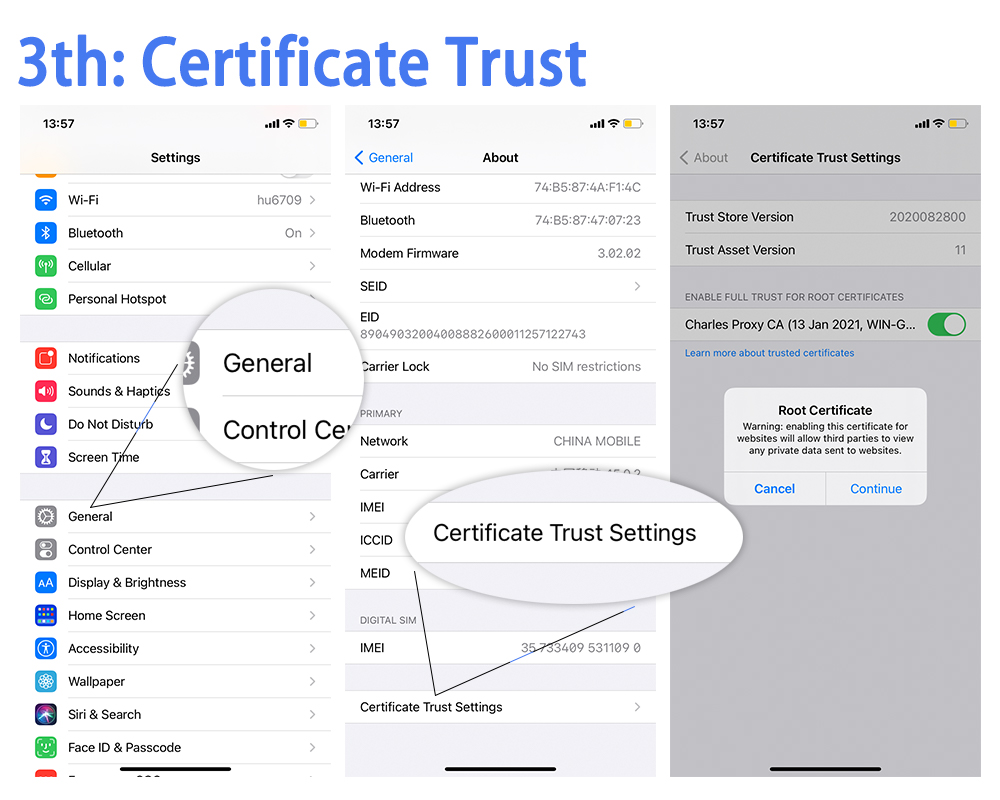Open the Wi-Fi row chevron beside hu6709
Screen dimensions: 1000x800
[x=312, y=200]
